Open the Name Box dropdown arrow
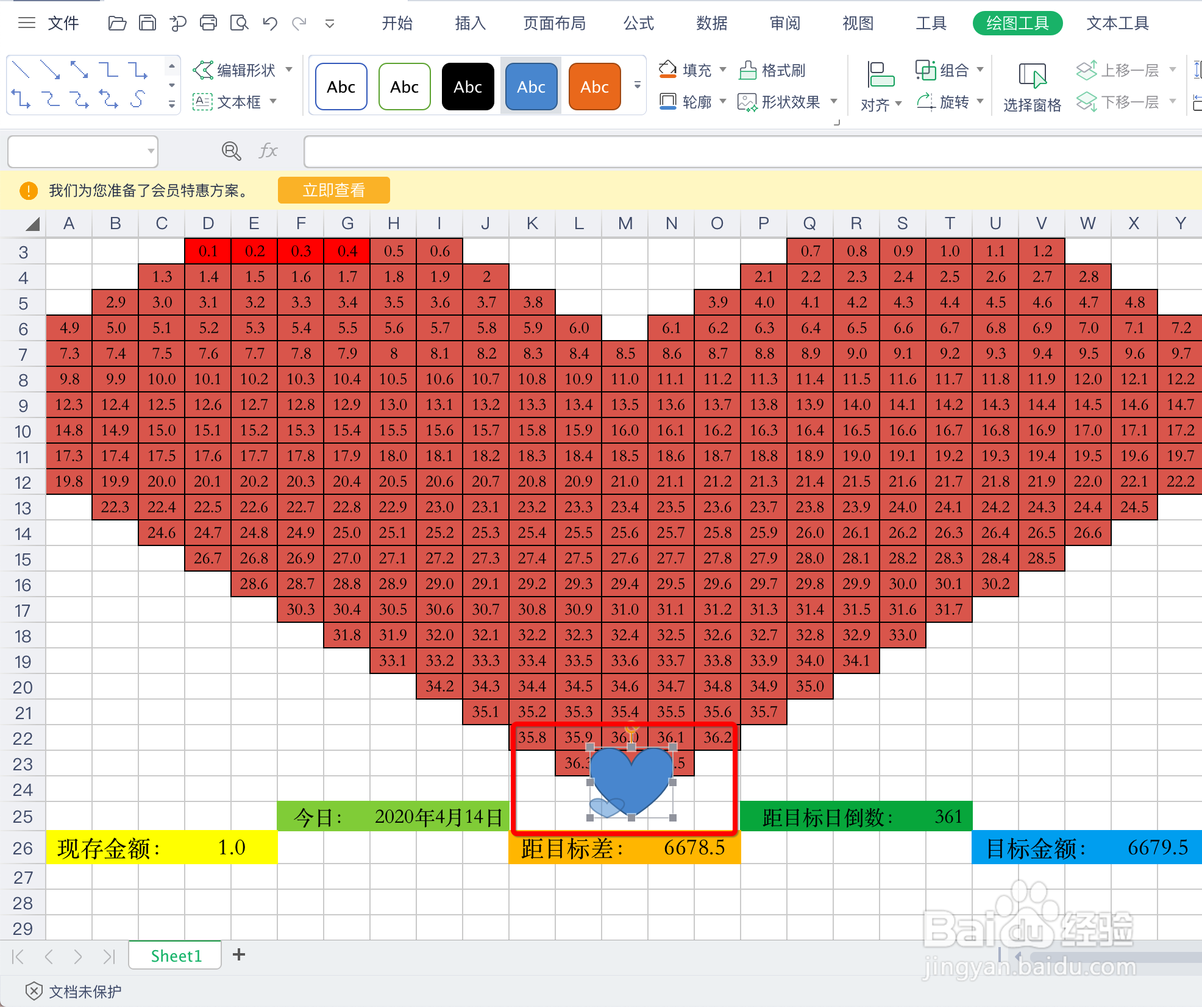Viewport: 1202px width, 1008px height. pyautogui.click(x=150, y=151)
